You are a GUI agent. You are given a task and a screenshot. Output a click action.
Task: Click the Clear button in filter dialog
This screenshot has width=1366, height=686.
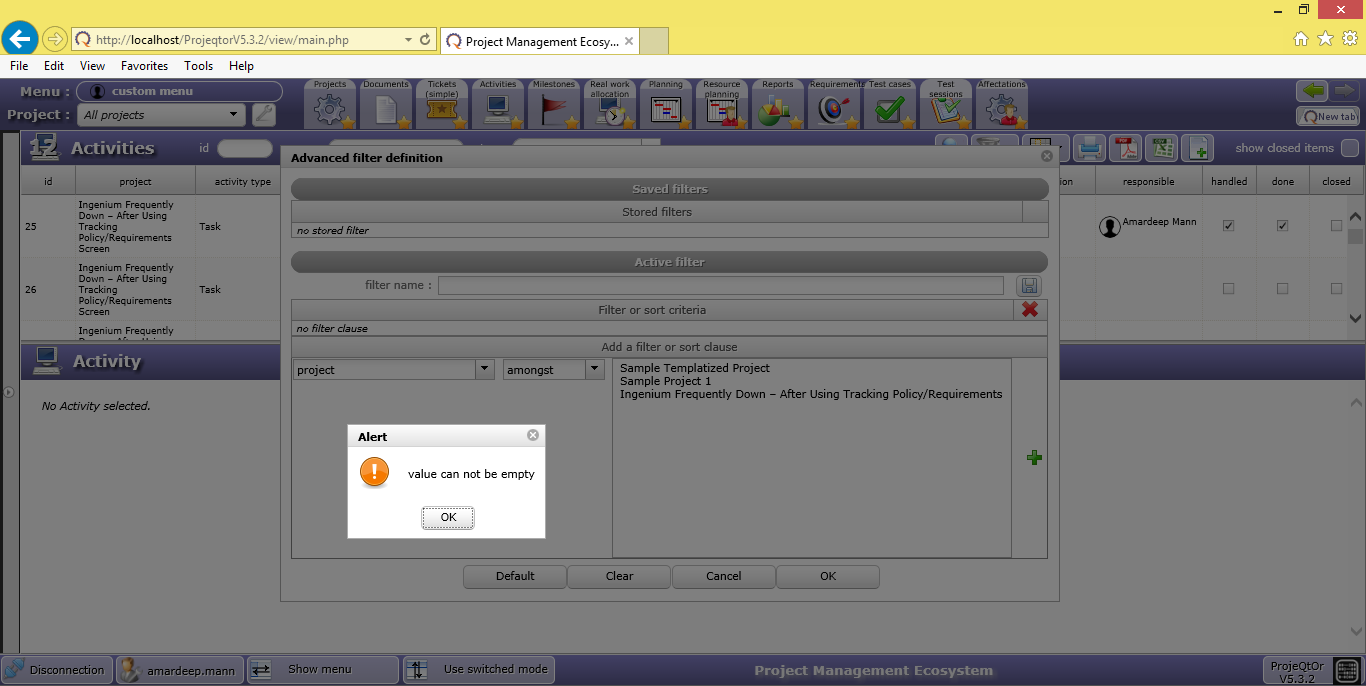619,576
